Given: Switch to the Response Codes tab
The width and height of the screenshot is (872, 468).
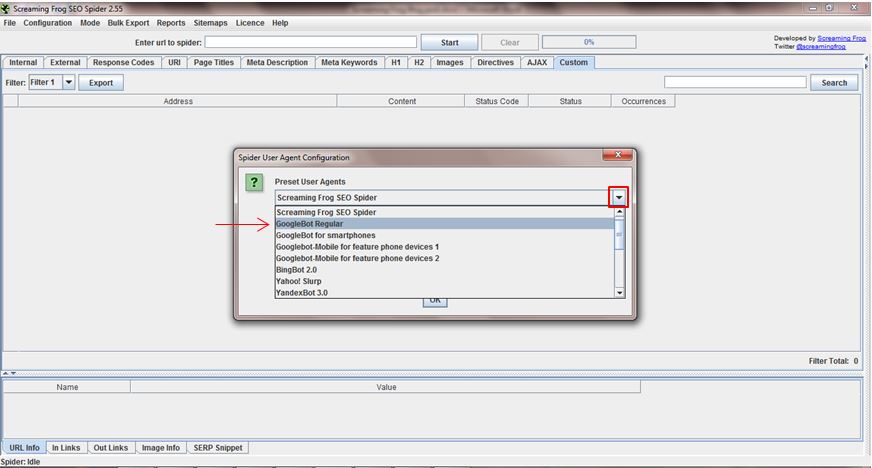Looking at the screenshot, I should [123, 62].
